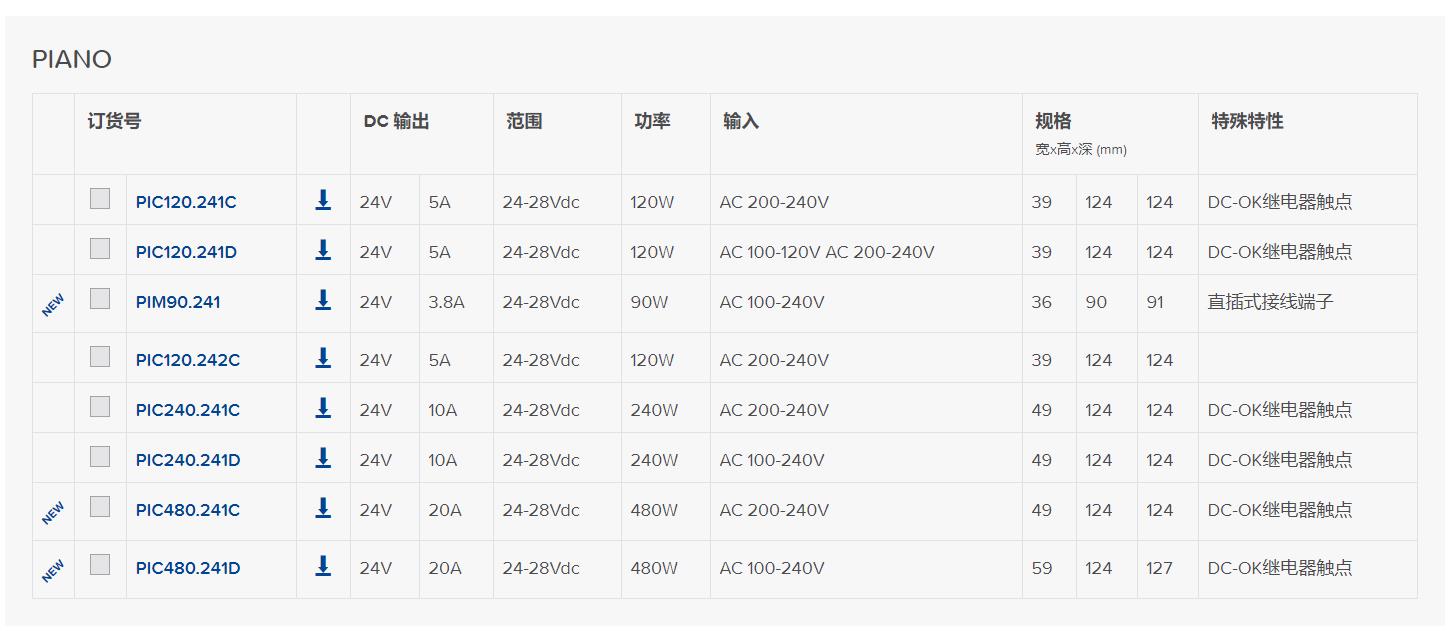Enable checkbox for PIC480.241D
The height and width of the screenshot is (631, 1454).
click(x=100, y=565)
